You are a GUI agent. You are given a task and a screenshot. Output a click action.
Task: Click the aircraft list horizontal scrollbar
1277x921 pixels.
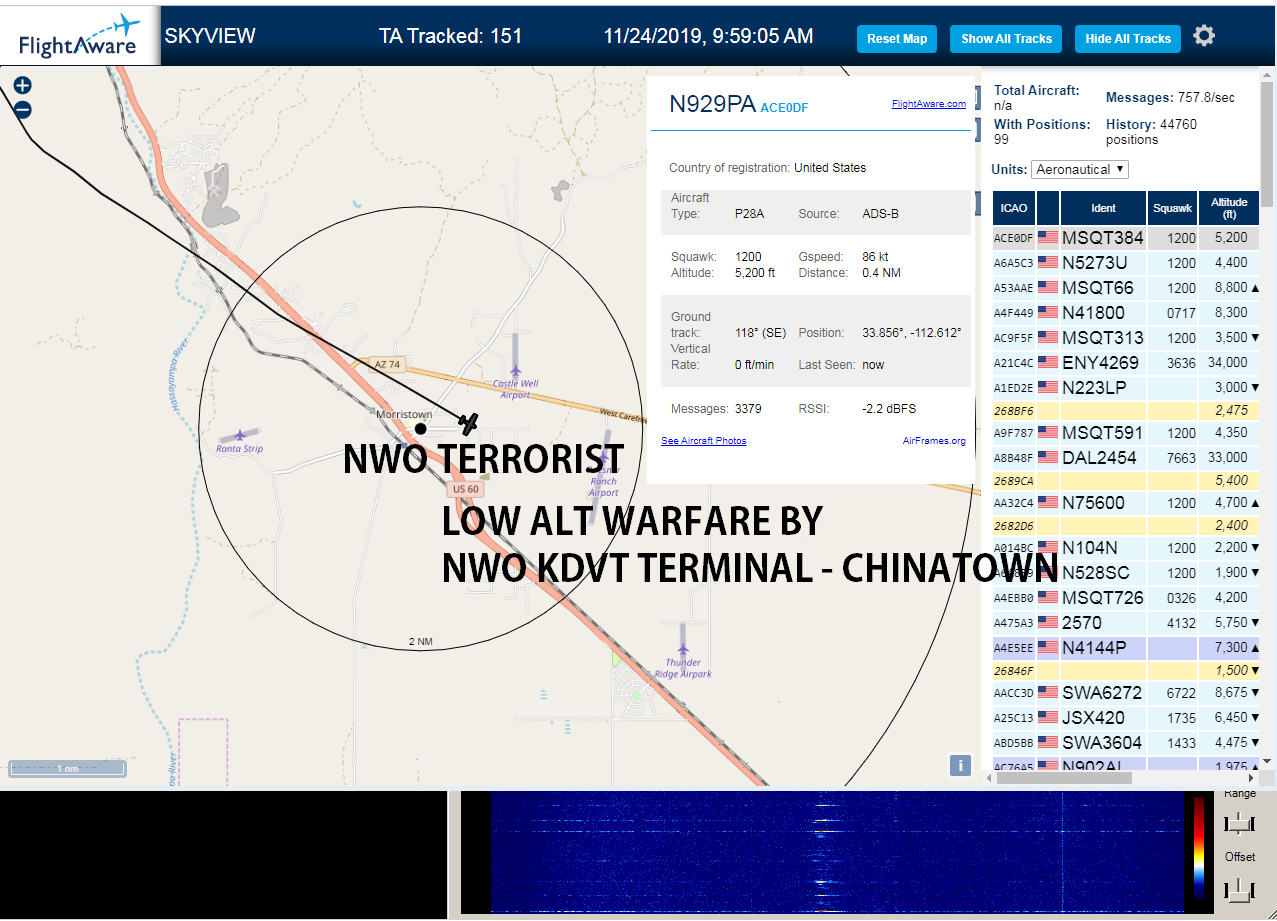point(1065,777)
